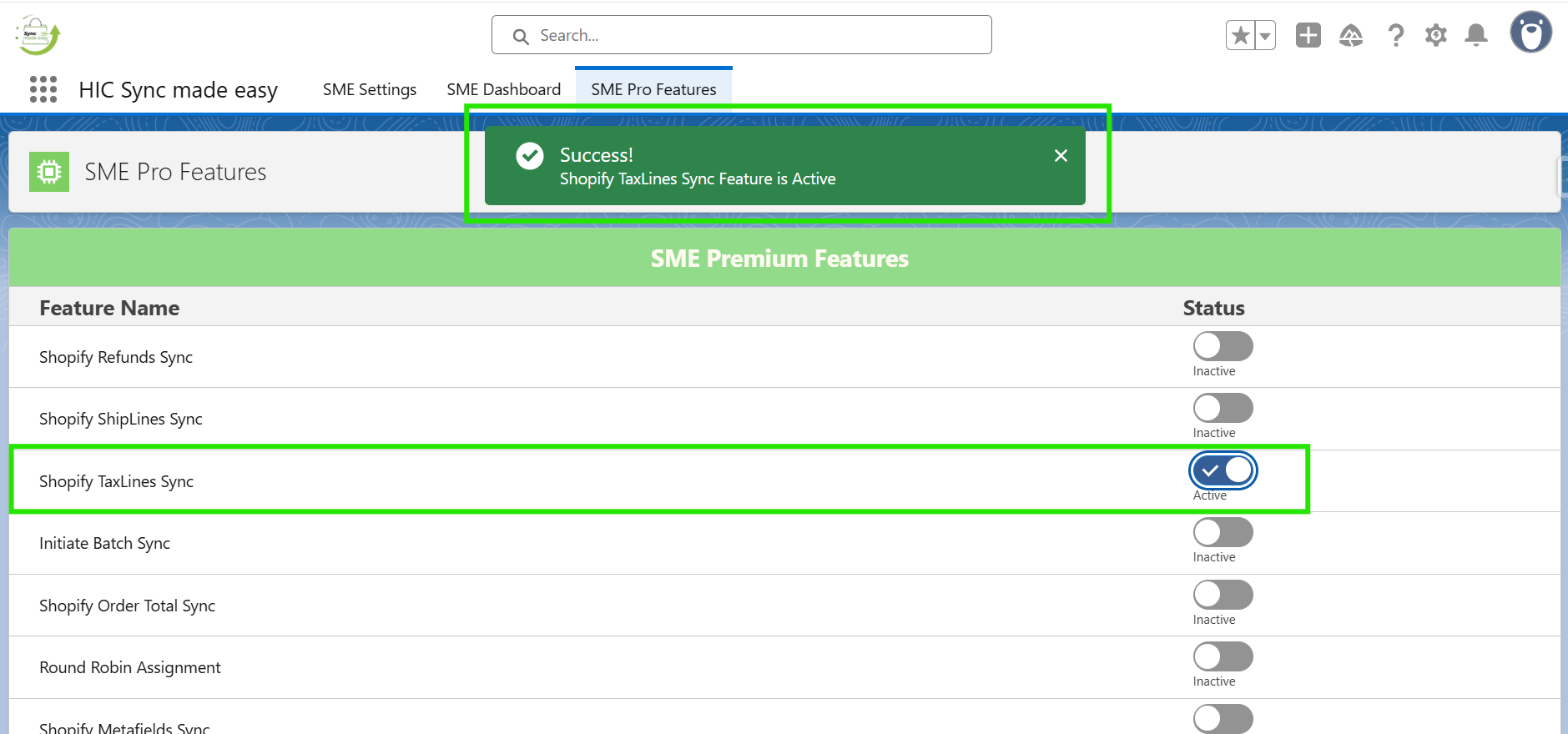This screenshot has height=734, width=1568.
Task: Click the HIC Sync made easy logo
Action: [38, 35]
